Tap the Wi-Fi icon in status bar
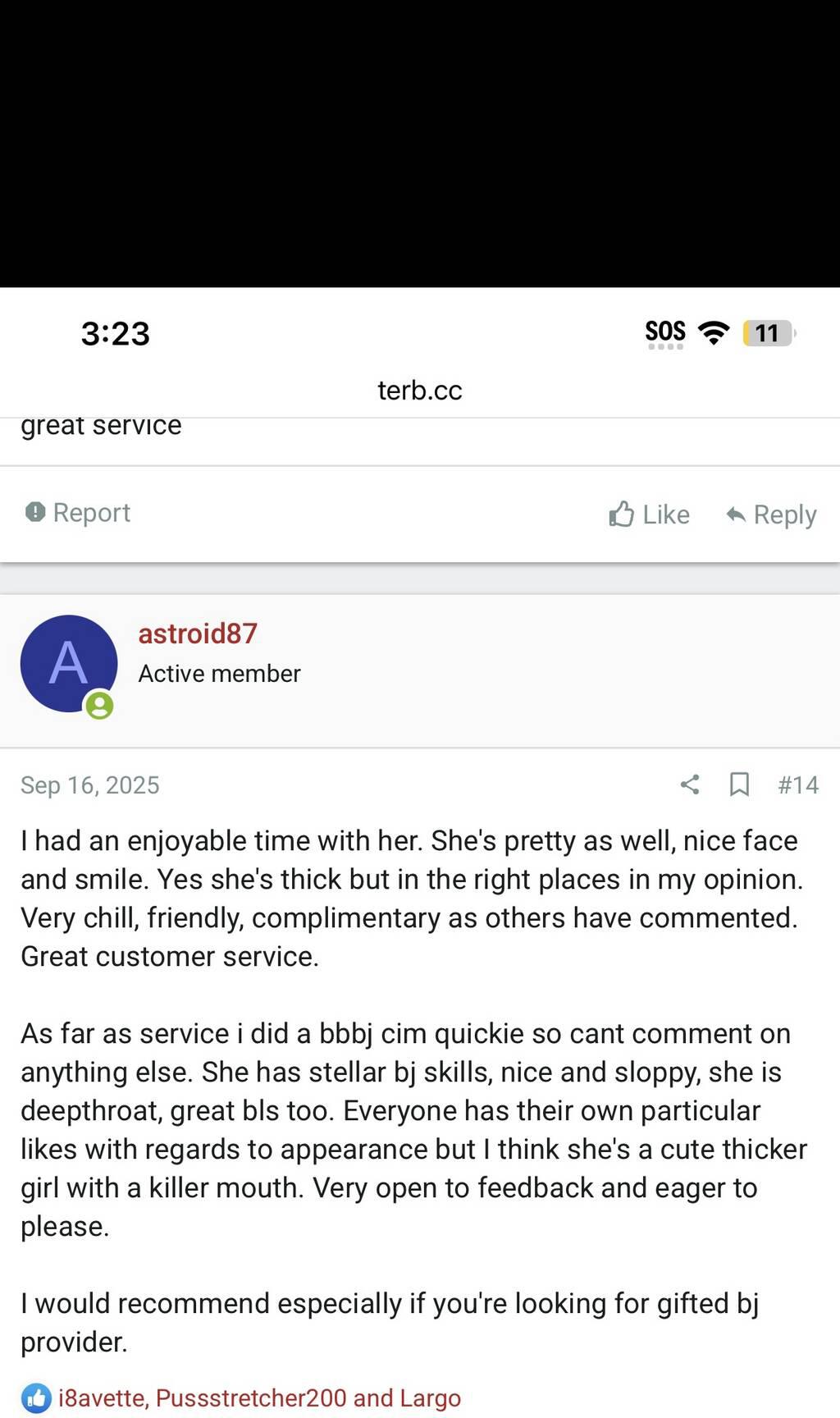 tap(714, 332)
